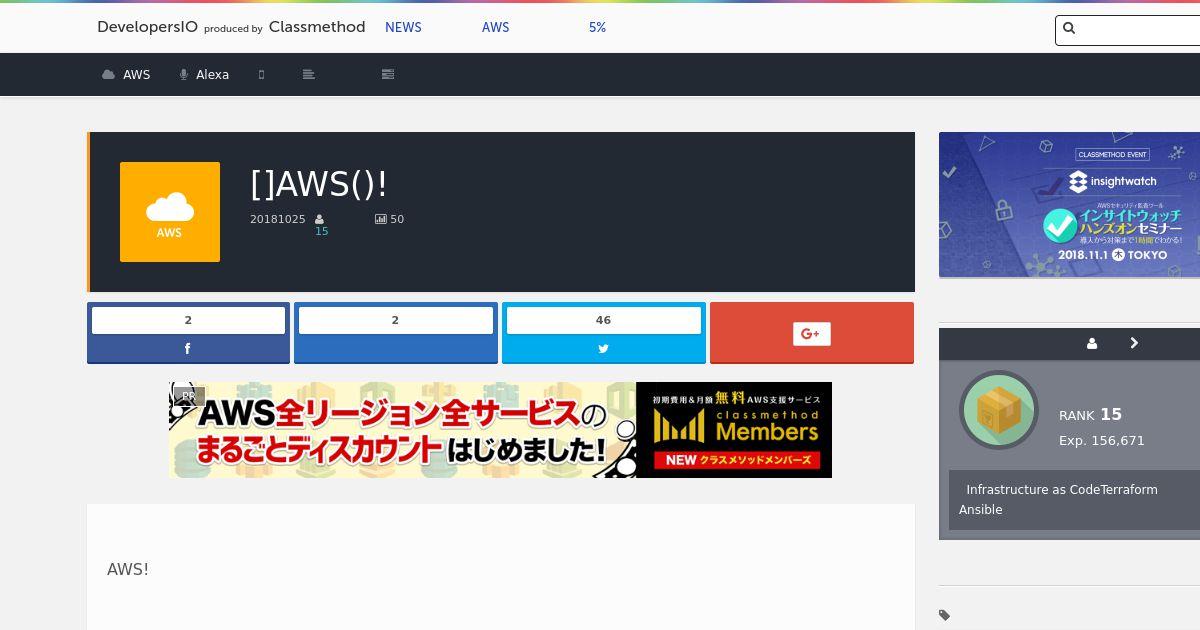Click the middle blue share button

[x=396, y=348]
